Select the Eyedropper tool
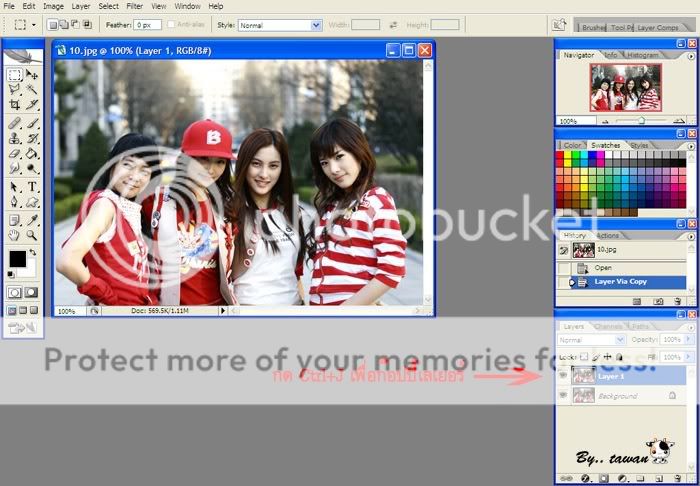 pyautogui.click(x=32, y=220)
